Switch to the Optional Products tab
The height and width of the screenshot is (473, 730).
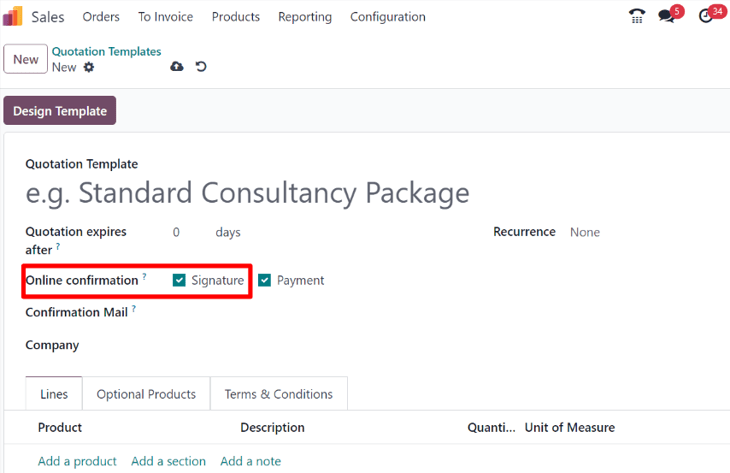click(x=146, y=394)
